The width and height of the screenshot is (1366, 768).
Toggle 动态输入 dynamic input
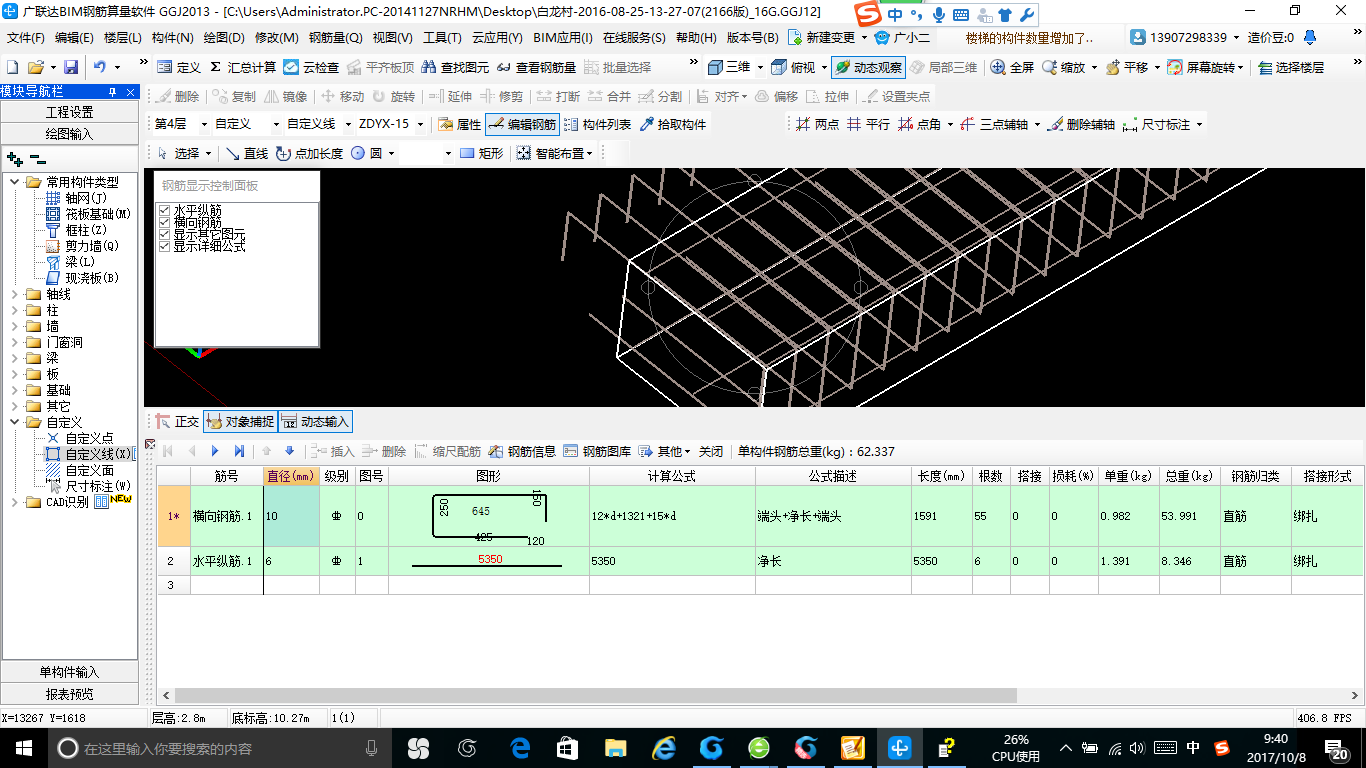[315, 422]
